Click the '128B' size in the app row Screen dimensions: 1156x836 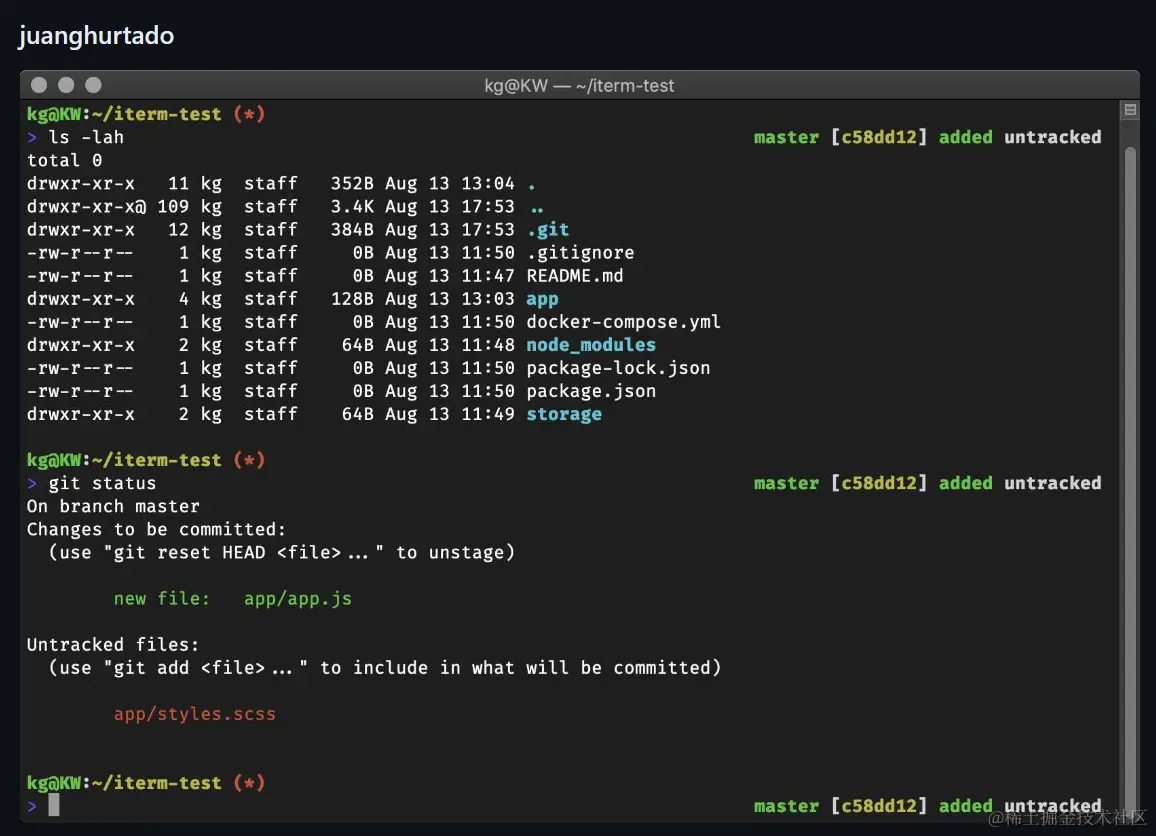(x=352, y=299)
